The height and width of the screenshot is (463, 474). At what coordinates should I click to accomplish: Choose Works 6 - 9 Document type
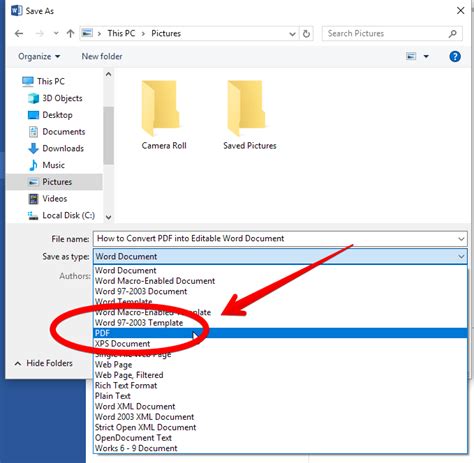coord(280,448)
